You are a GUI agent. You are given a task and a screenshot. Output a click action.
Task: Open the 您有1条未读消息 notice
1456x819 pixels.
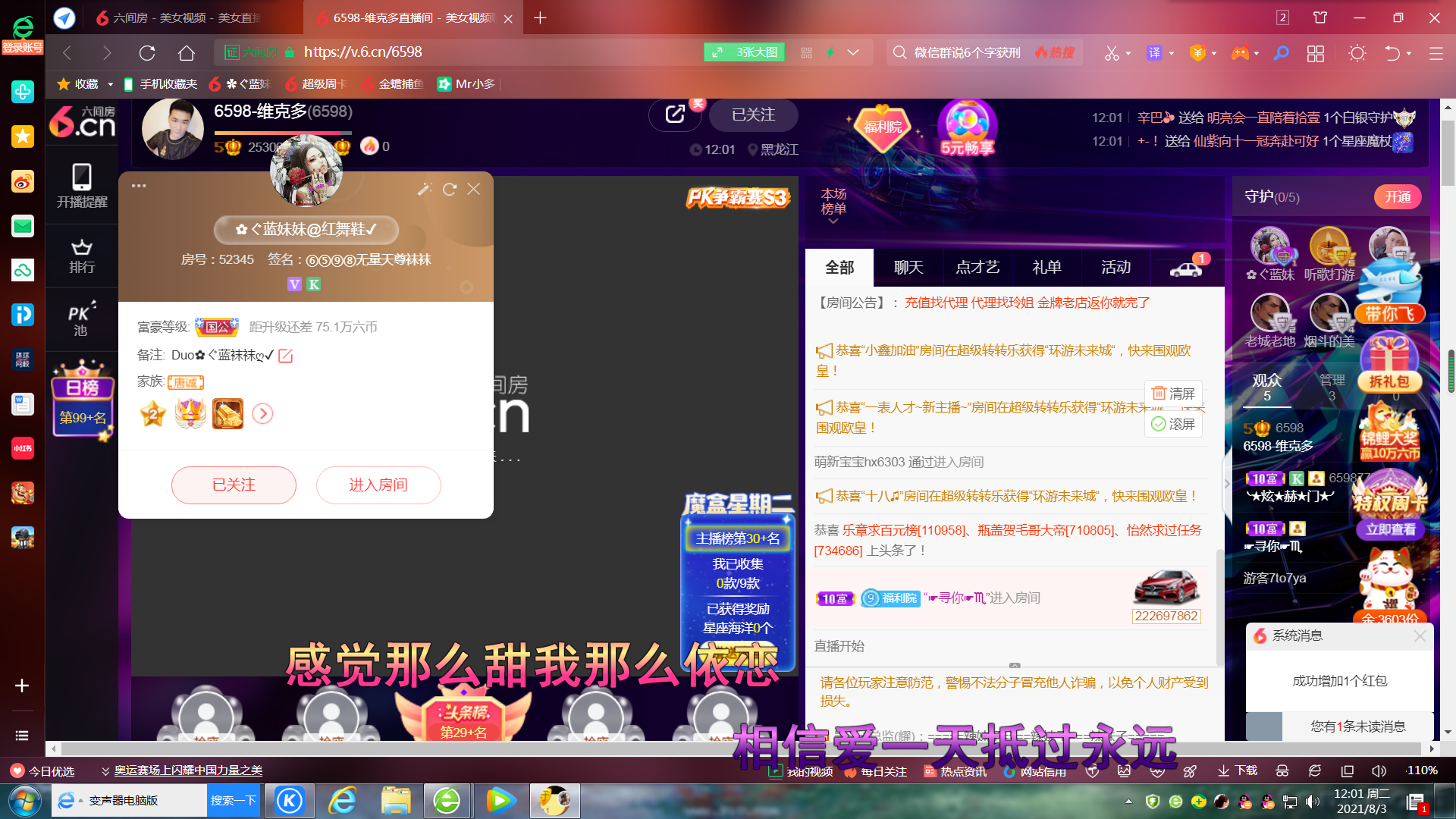pyautogui.click(x=1357, y=726)
